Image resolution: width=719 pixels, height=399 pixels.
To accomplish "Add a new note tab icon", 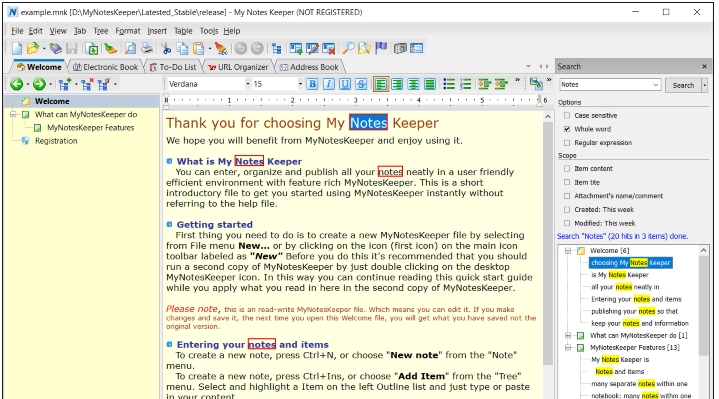I will [296, 48].
